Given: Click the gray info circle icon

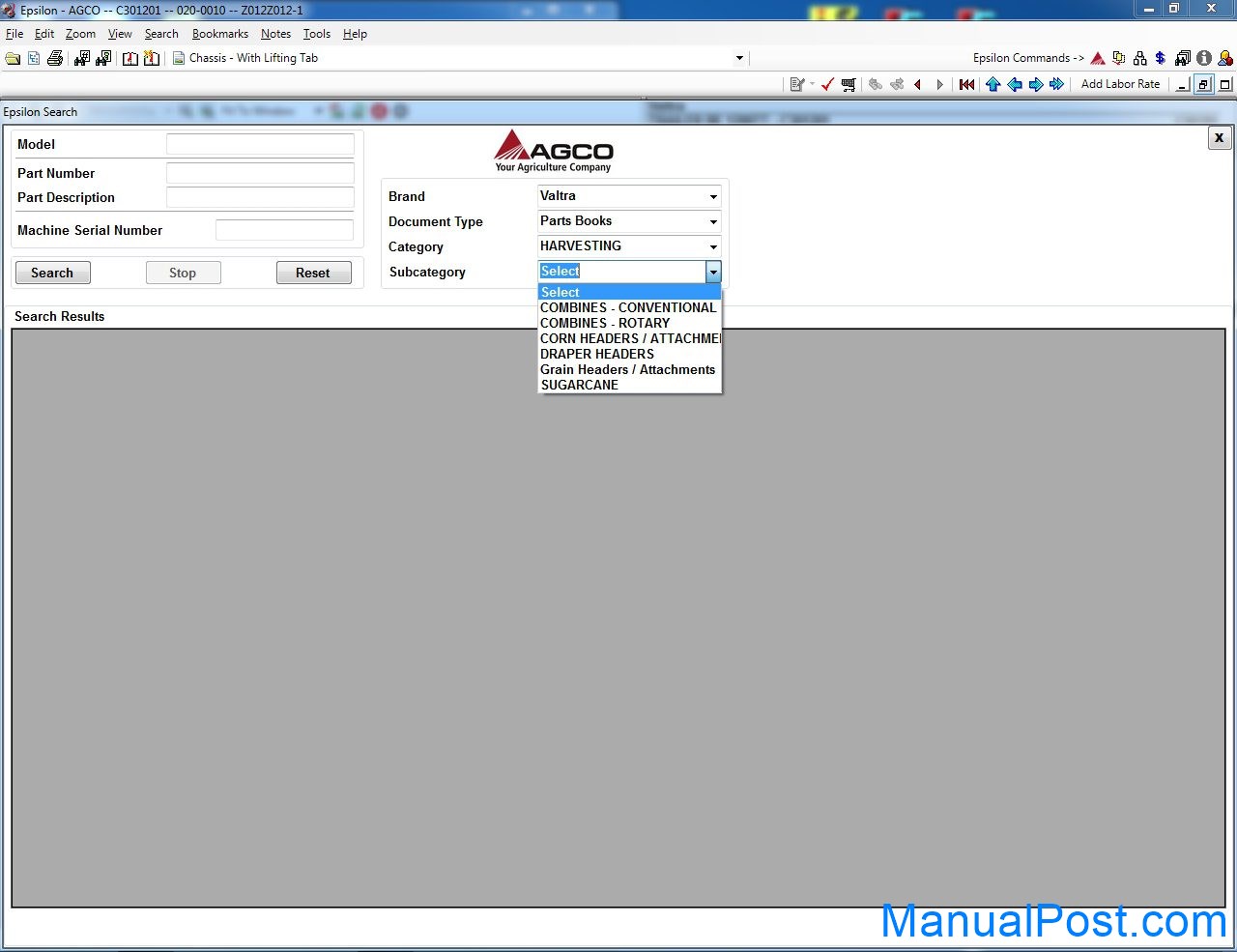Looking at the screenshot, I should [1204, 58].
